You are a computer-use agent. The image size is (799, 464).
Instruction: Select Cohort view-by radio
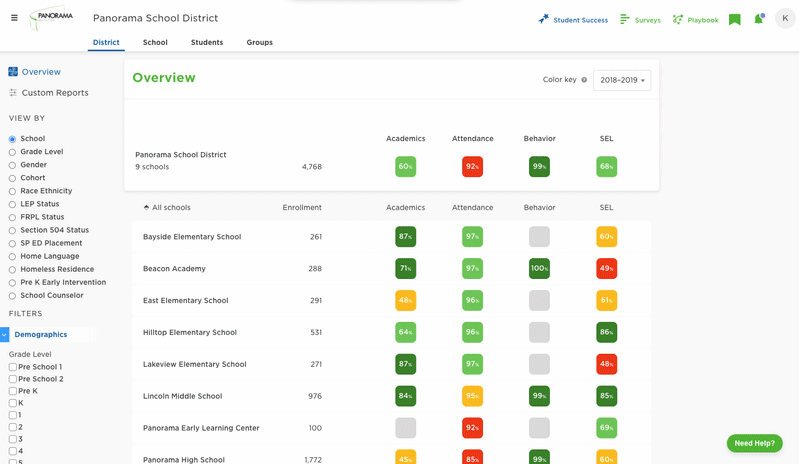coord(12,178)
